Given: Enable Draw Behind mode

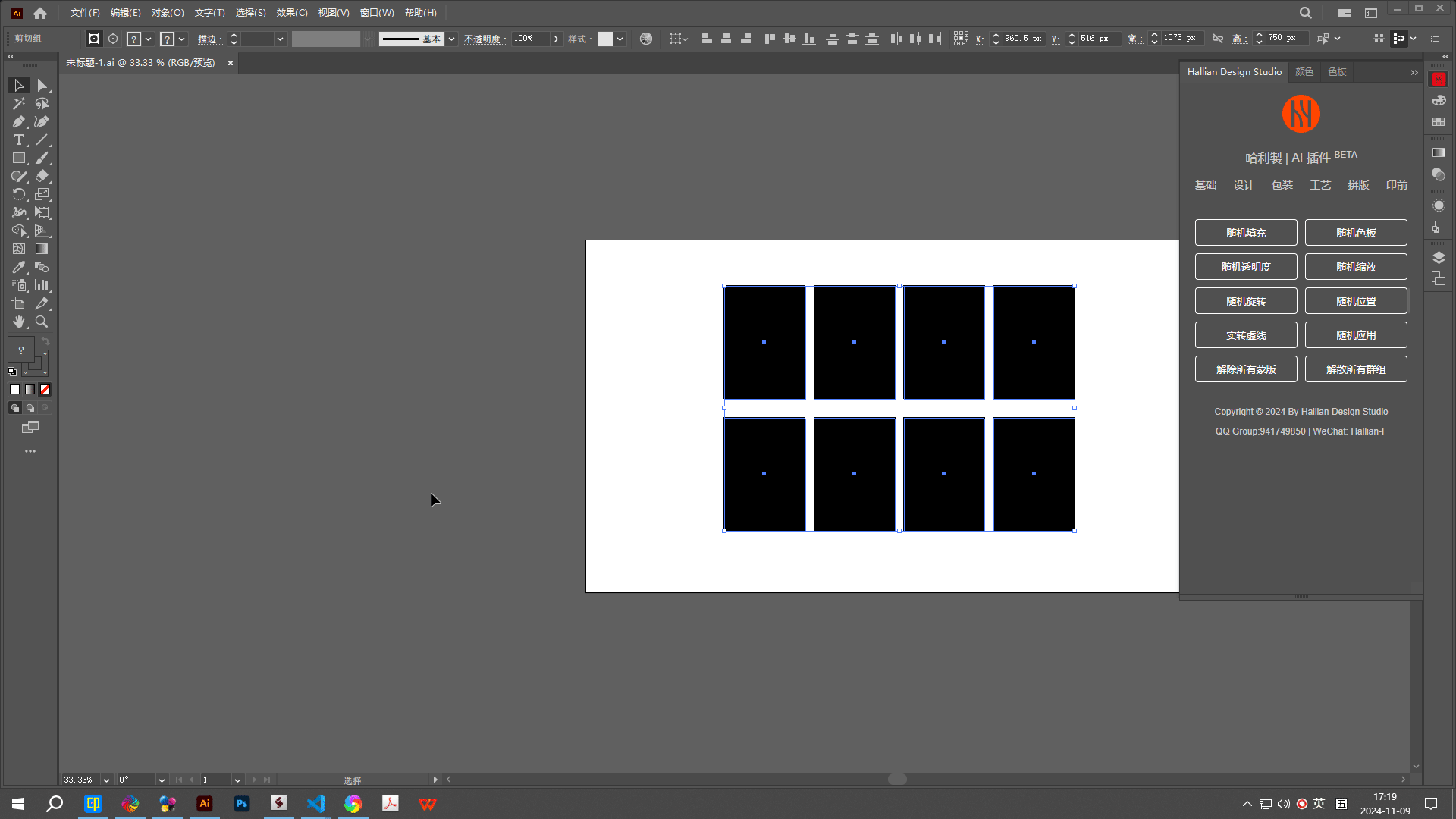Looking at the screenshot, I should 30,408.
